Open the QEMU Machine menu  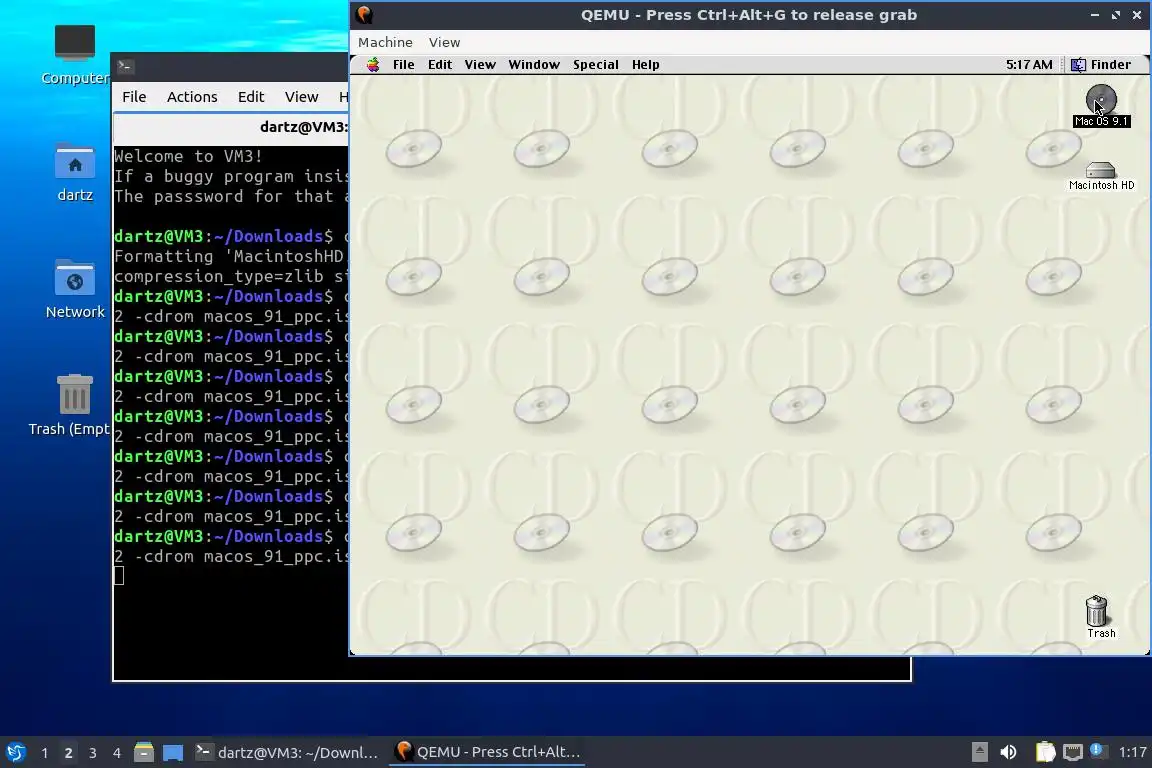(x=385, y=43)
